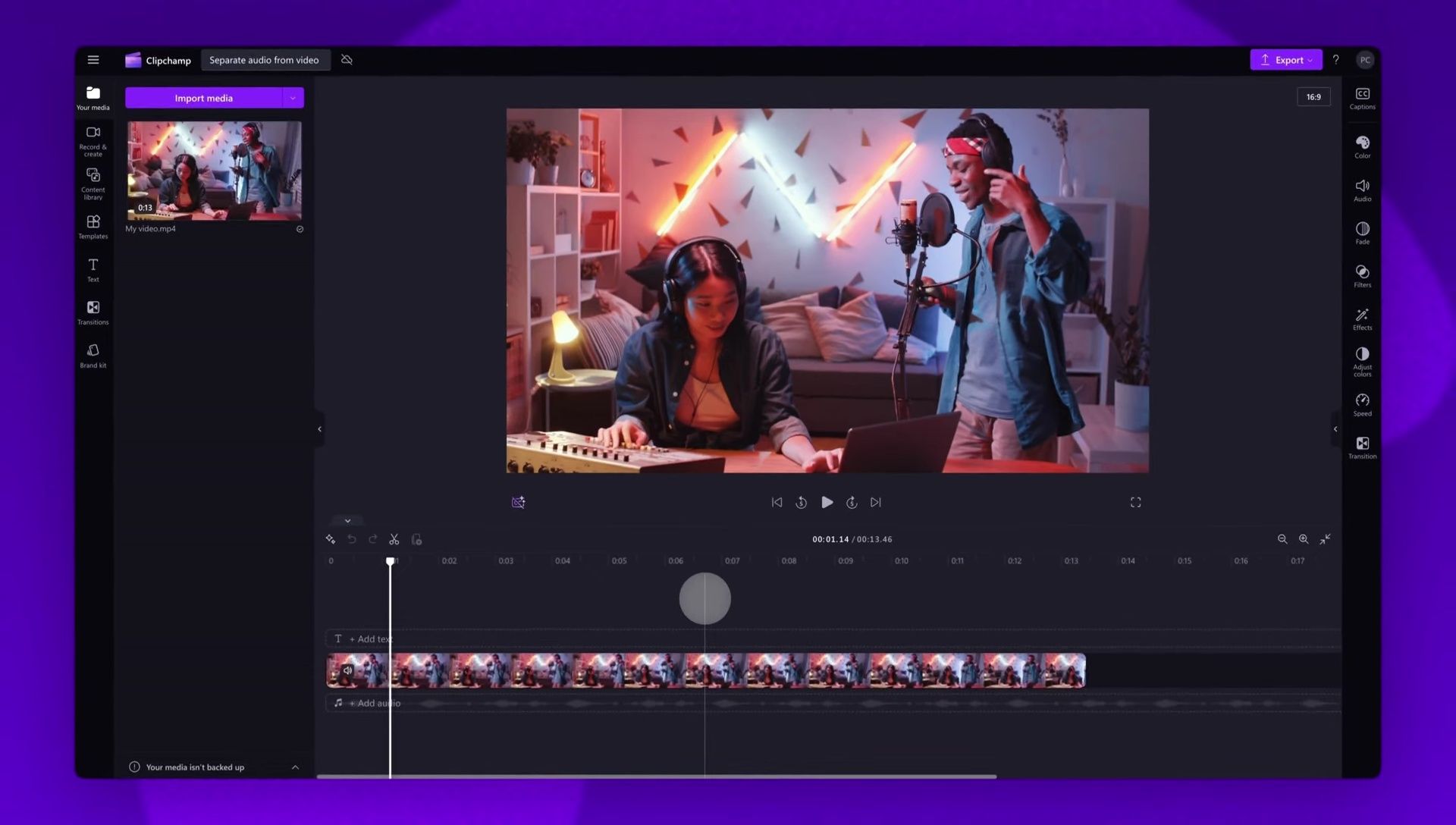Expand the 'Your media isn't backed up' notice
This screenshot has width=1456, height=825.
point(296,767)
